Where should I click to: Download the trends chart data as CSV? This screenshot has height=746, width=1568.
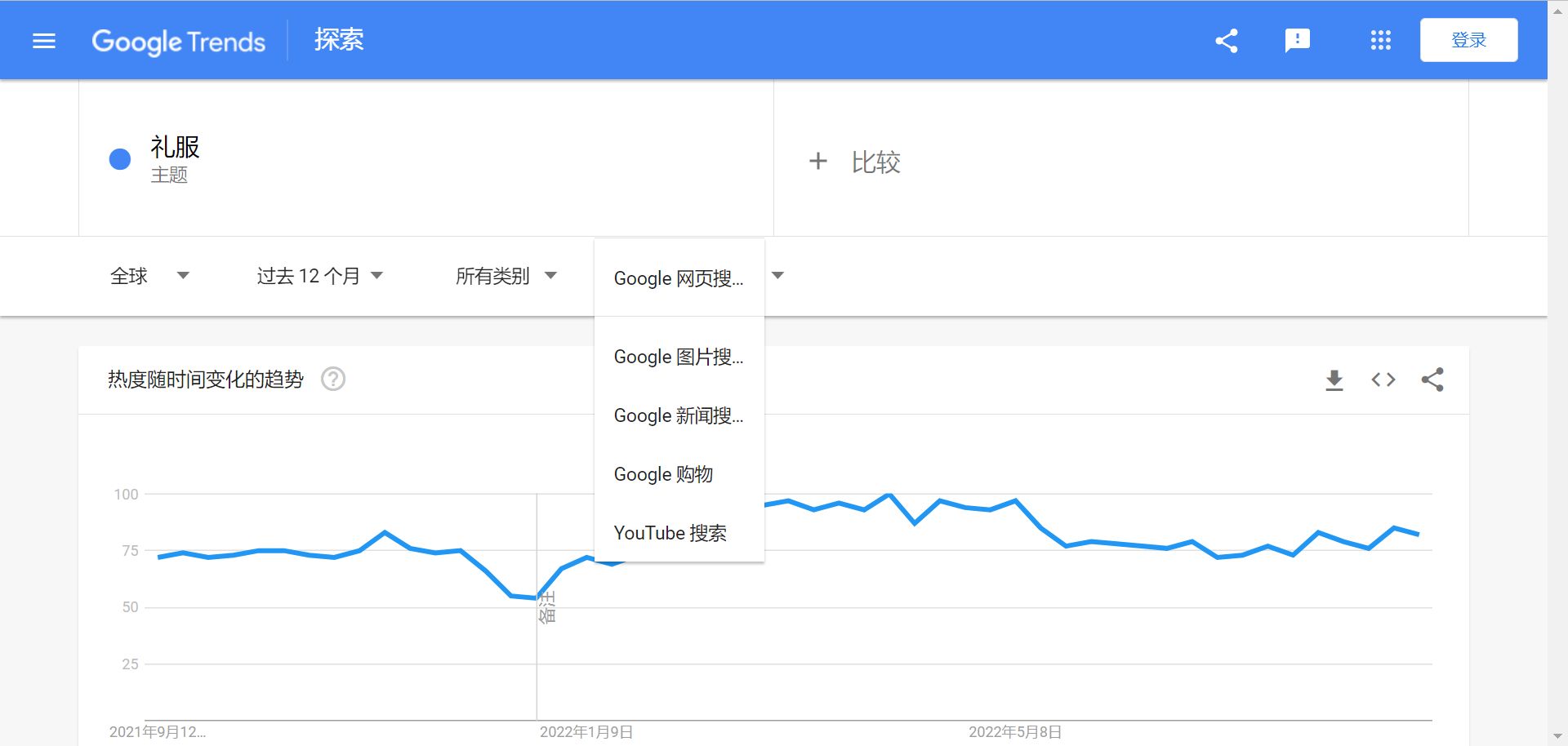tap(1334, 379)
